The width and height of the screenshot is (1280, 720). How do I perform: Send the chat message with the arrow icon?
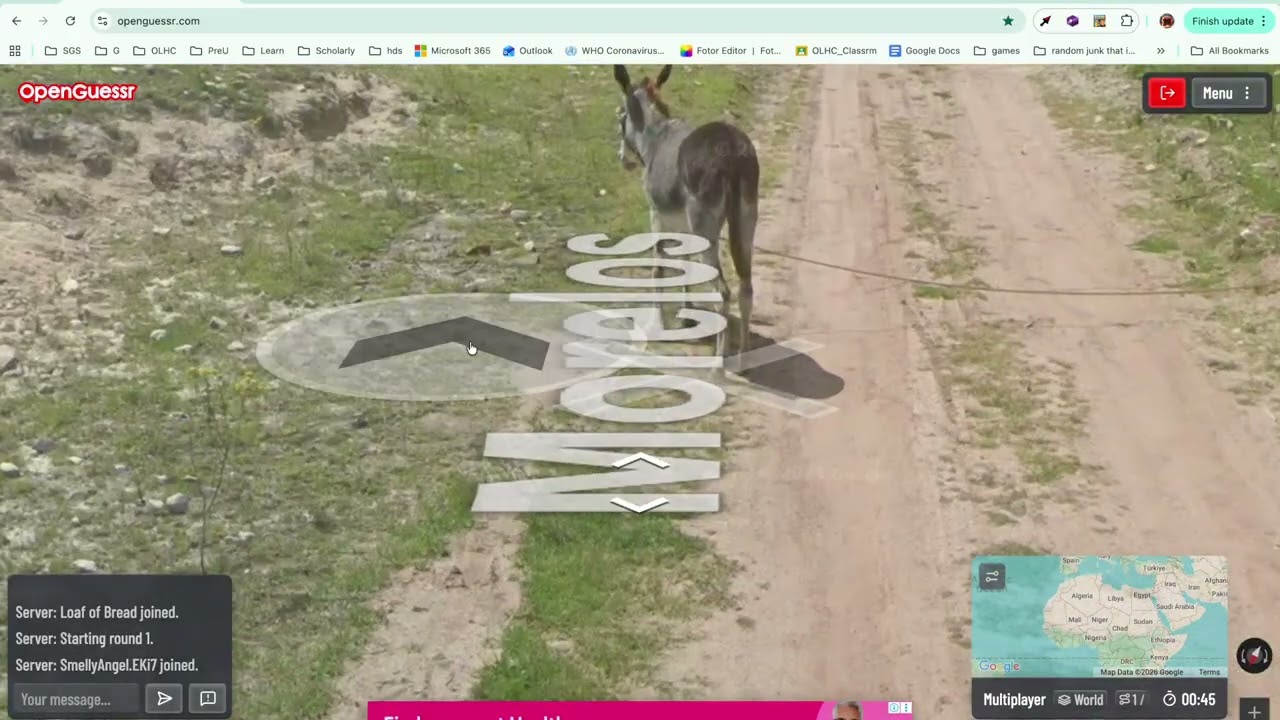(x=165, y=699)
